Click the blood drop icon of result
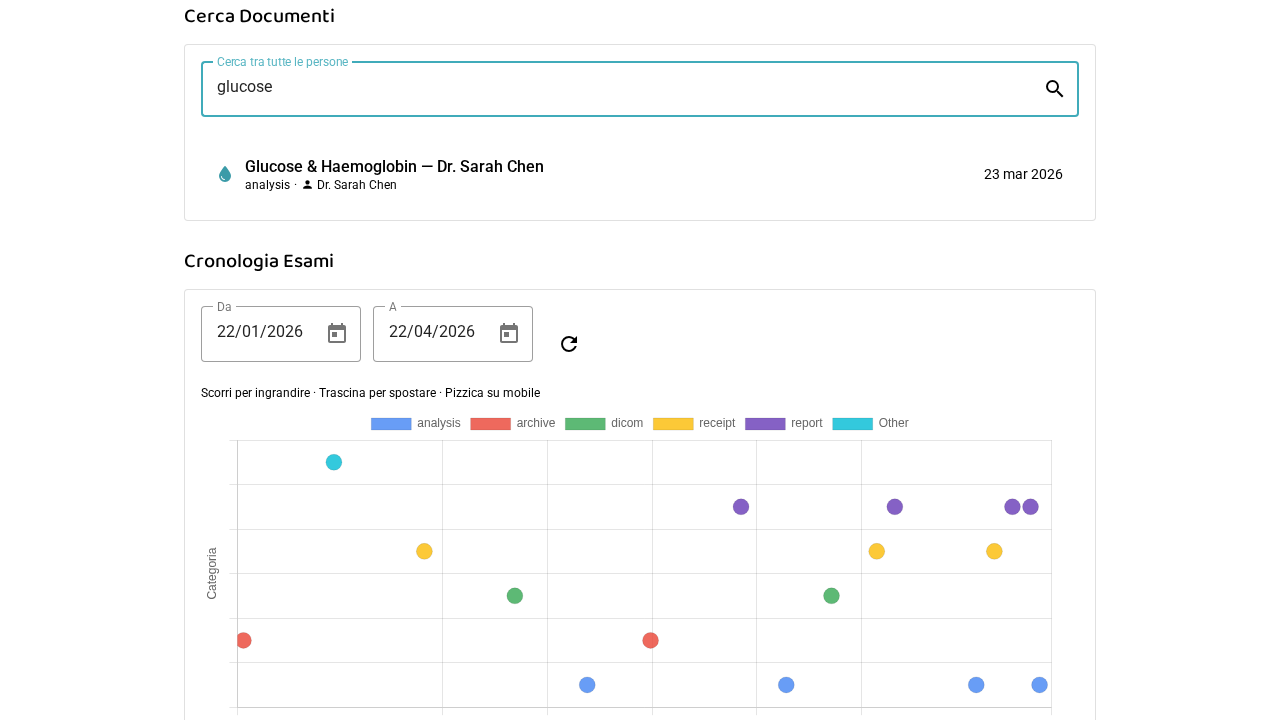This screenshot has width=1280, height=720. click(x=225, y=174)
